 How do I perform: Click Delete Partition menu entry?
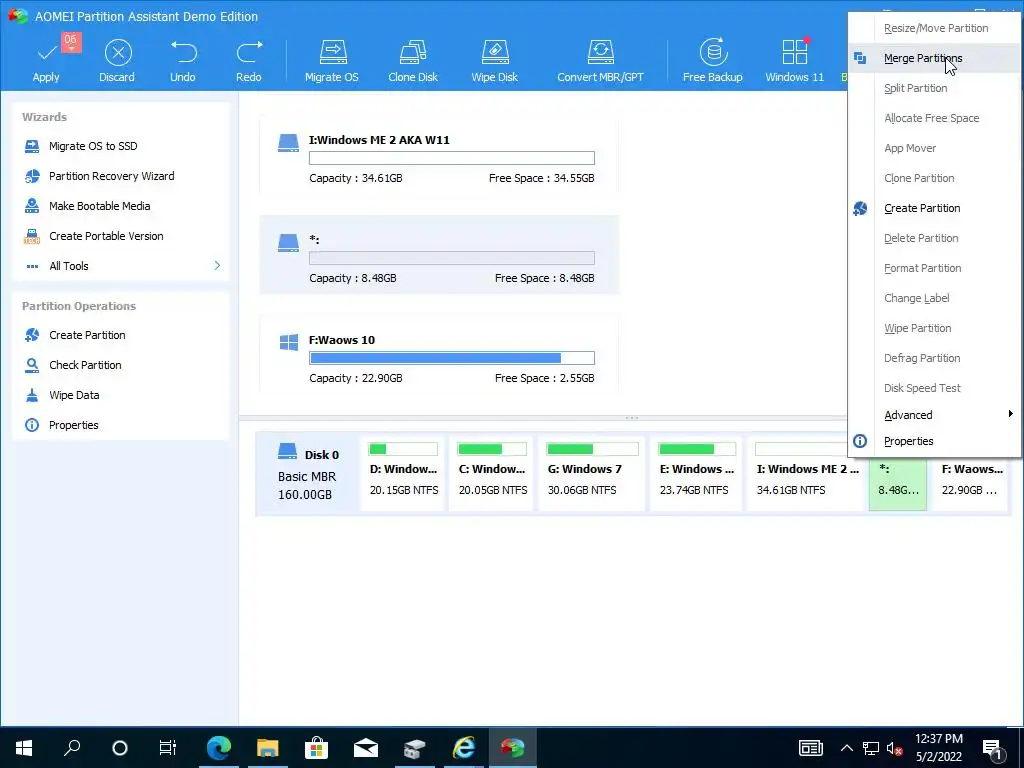pyautogui.click(x=934, y=238)
